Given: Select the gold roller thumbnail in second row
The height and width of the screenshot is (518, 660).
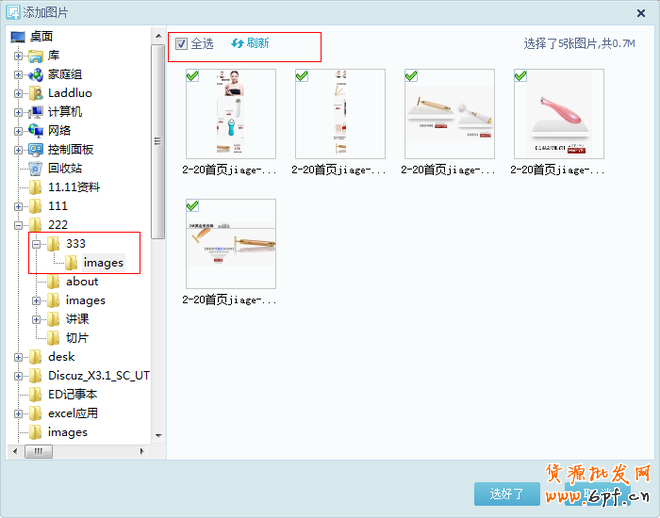Looking at the screenshot, I should click(x=231, y=244).
